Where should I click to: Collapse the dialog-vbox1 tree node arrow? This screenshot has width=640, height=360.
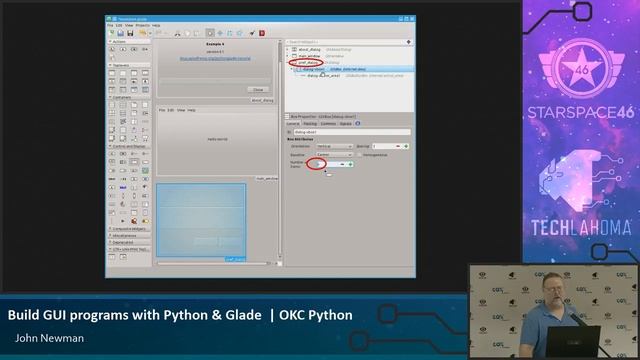(x=291, y=69)
